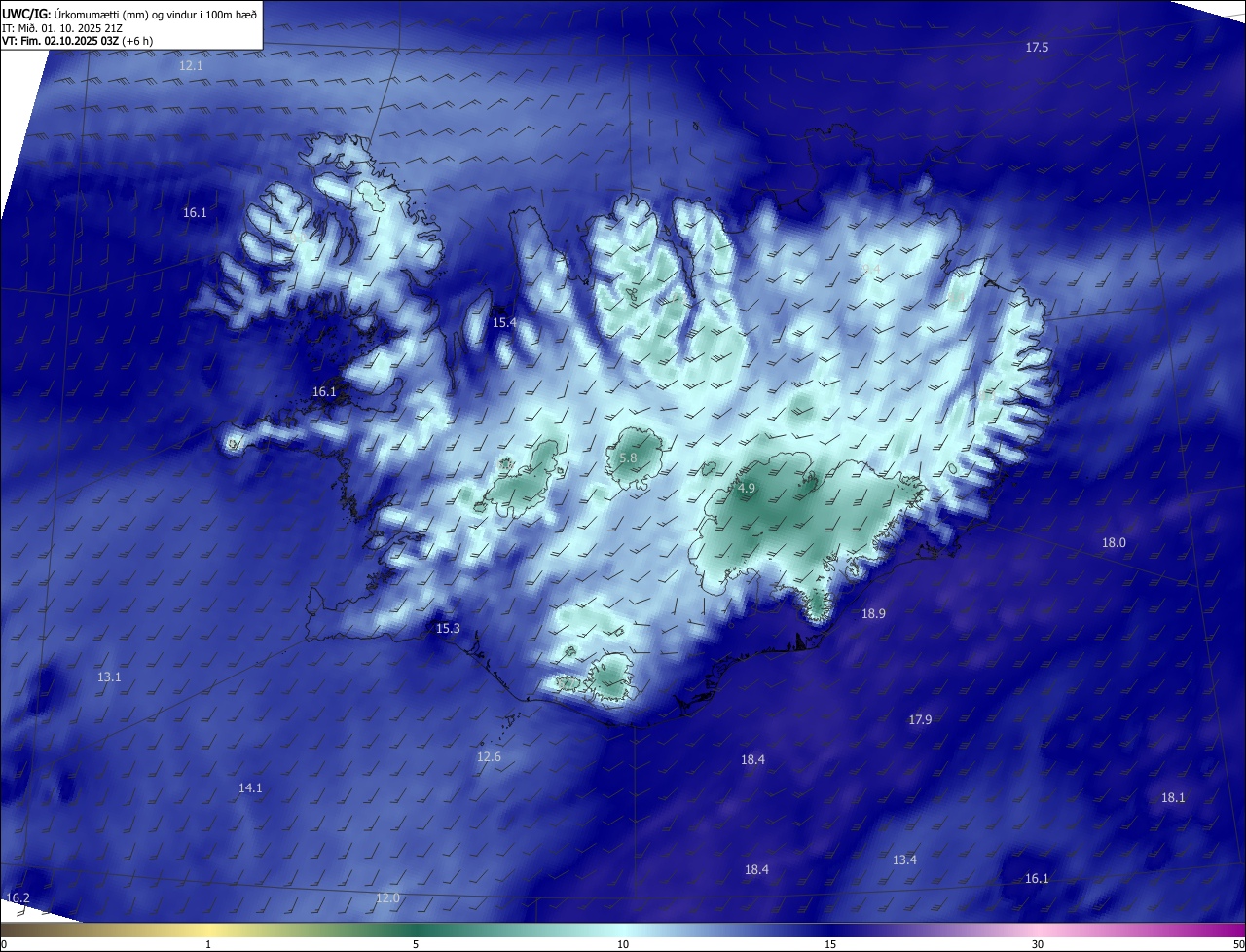Click the 18.0 value label
Viewport: 1246px width, 952px height.
[1114, 543]
